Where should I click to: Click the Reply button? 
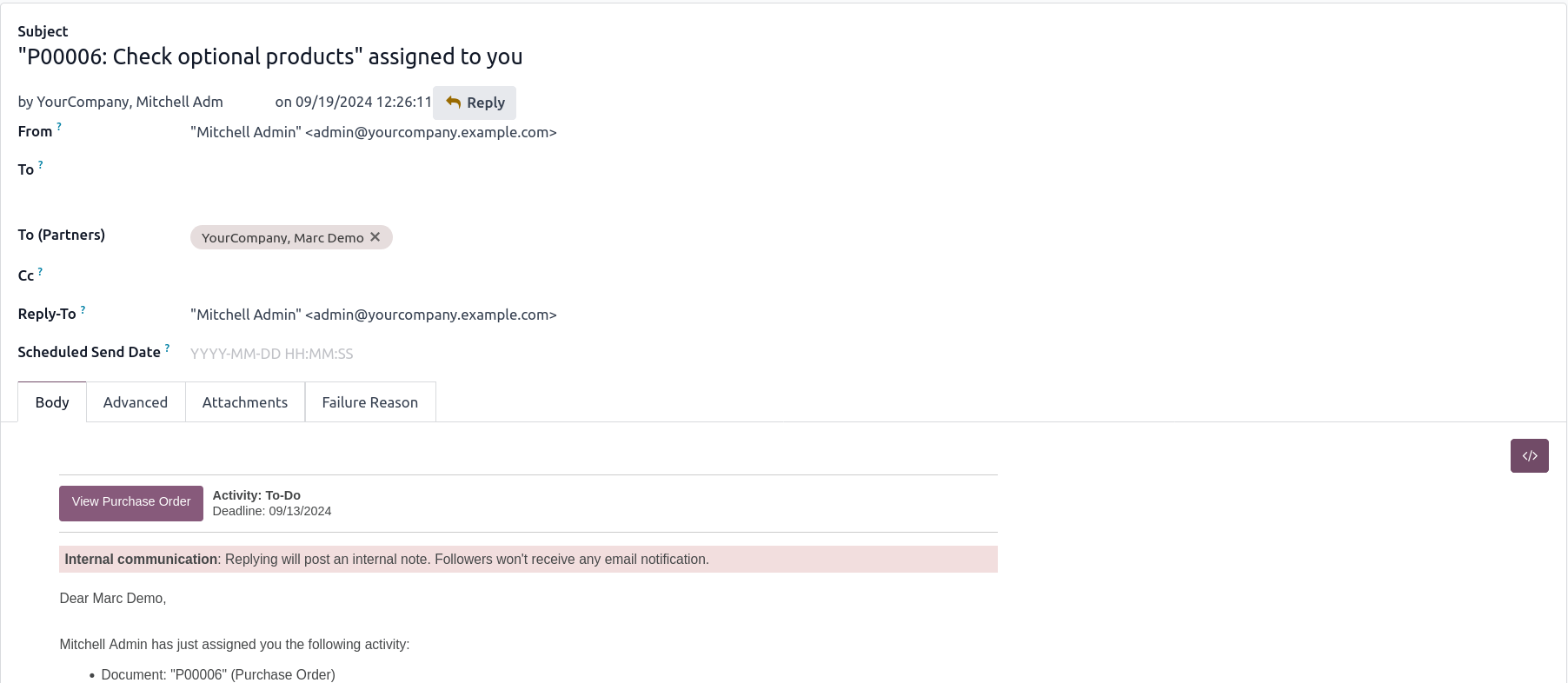pos(475,103)
